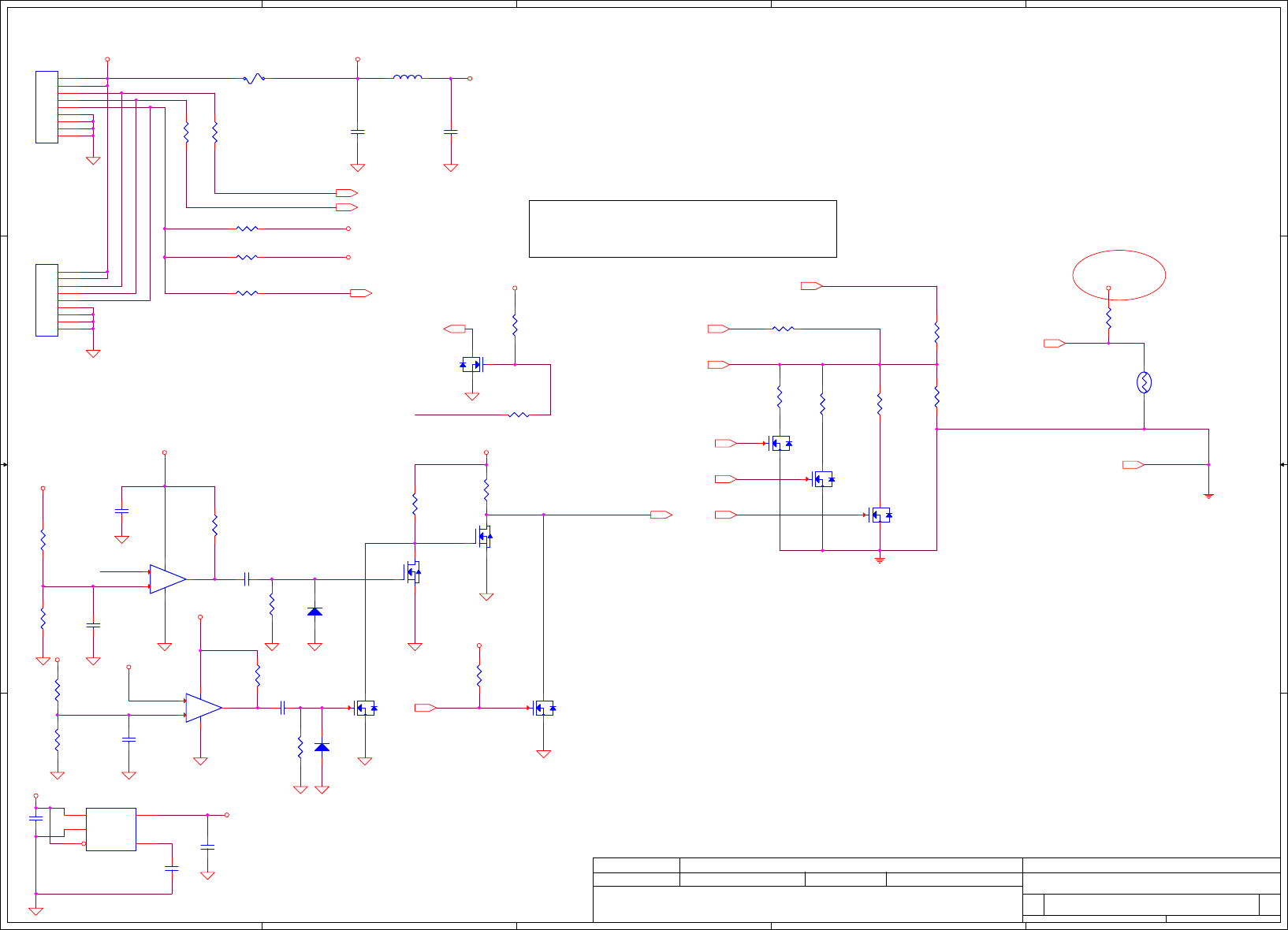Select the MOSFET driven by the lower op-amp
This screenshot has height=930, width=1288.
tap(365, 708)
